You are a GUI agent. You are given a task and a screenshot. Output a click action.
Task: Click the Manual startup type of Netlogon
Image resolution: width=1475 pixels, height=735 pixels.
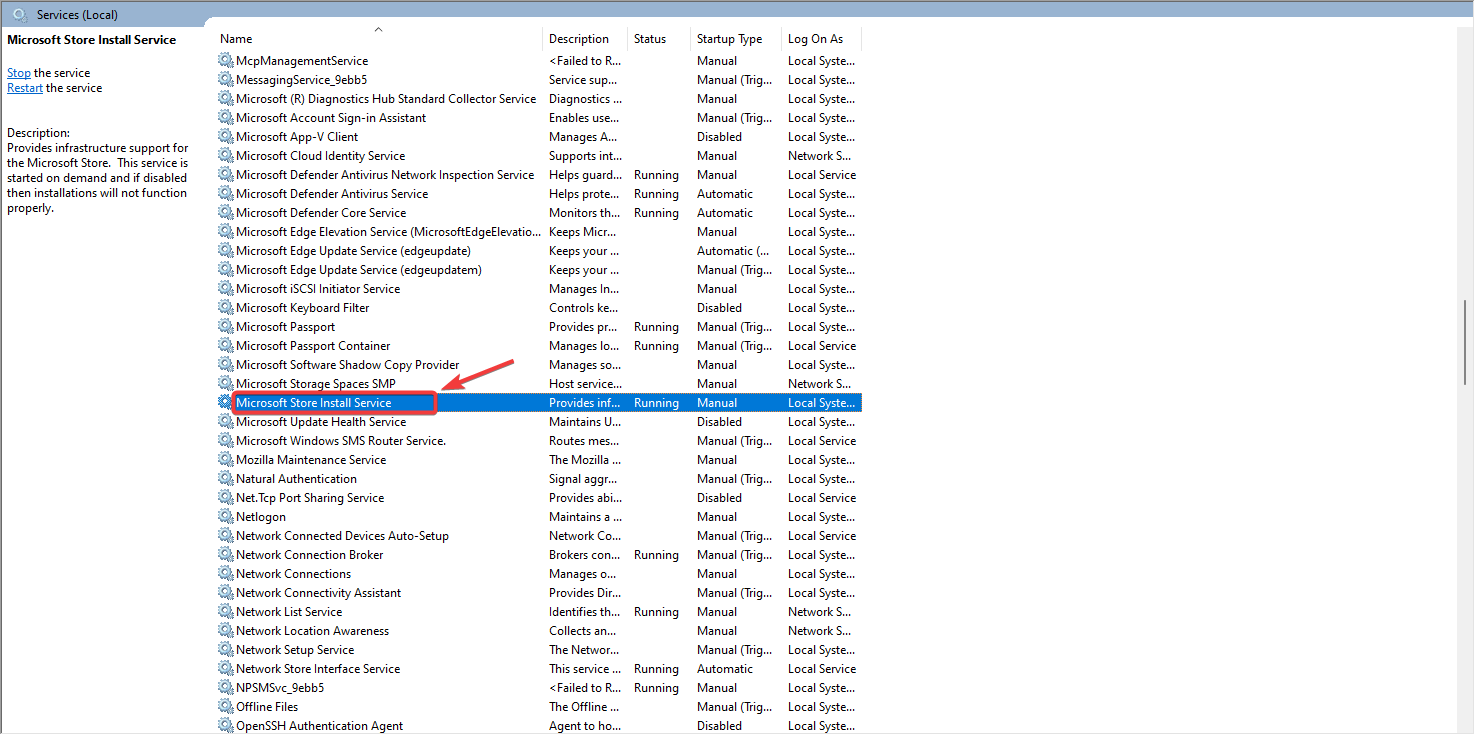[717, 517]
